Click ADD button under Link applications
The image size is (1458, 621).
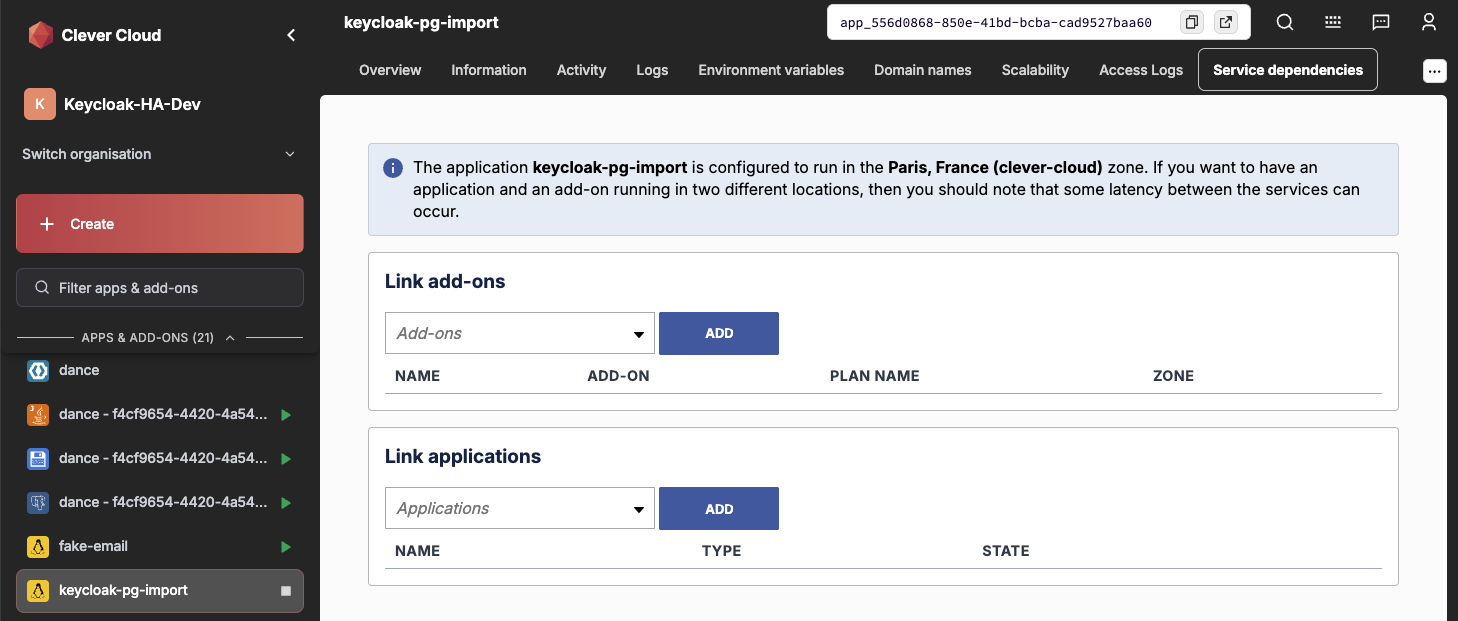719,508
